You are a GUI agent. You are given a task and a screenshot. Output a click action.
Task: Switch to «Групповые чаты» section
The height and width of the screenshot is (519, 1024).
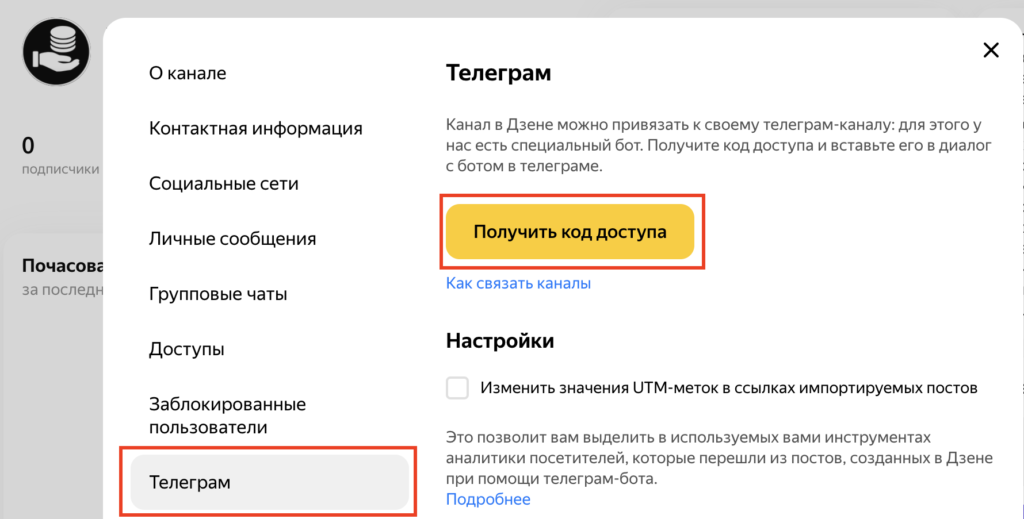click(x=218, y=294)
